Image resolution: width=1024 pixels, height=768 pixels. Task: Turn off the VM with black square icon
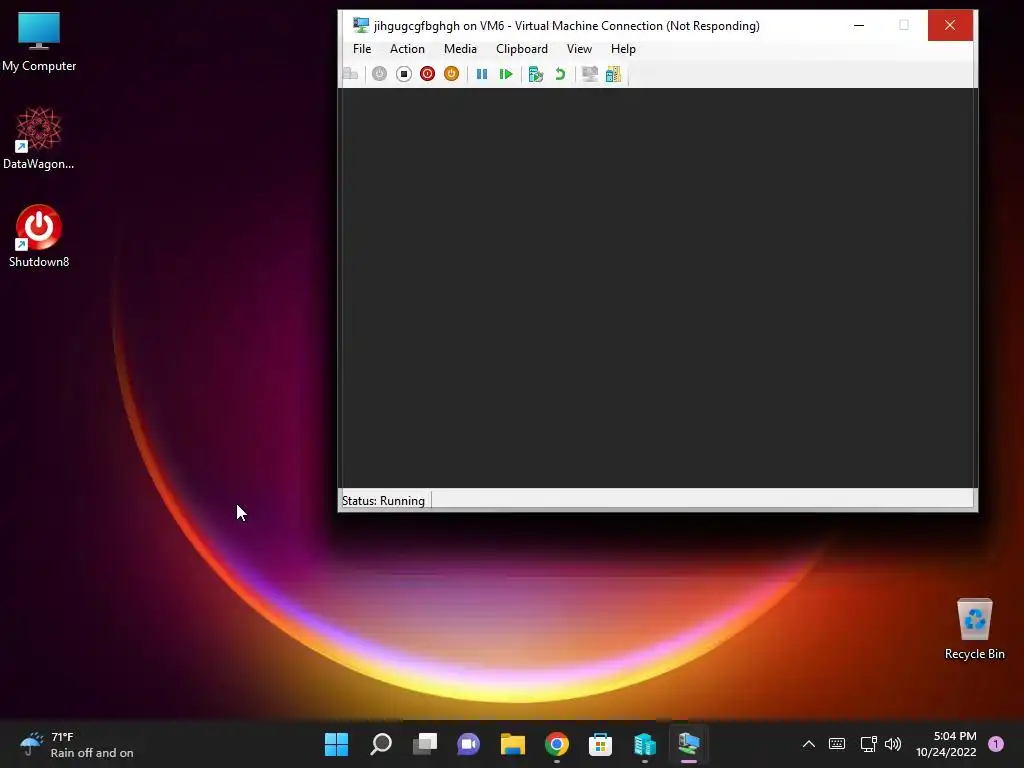[x=404, y=74]
